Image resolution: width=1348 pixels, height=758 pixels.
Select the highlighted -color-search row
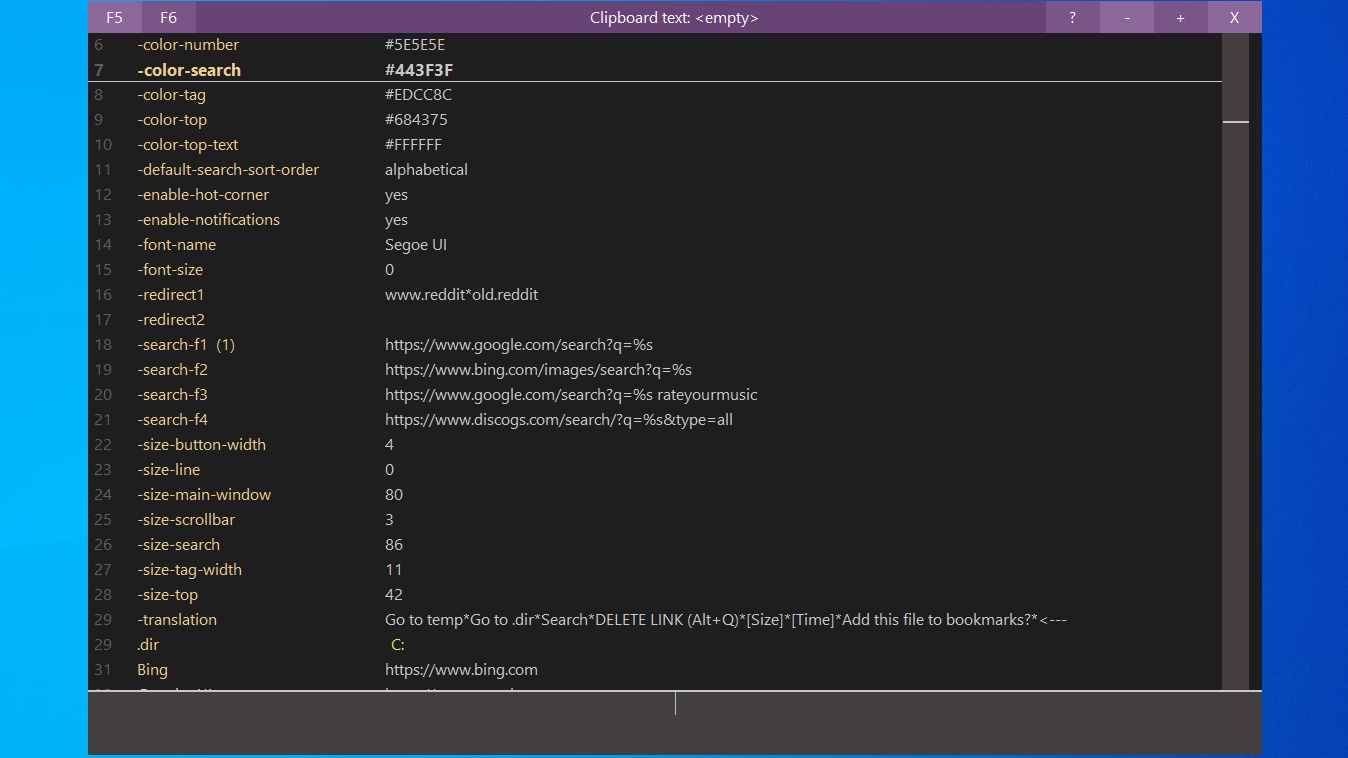coord(655,70)
